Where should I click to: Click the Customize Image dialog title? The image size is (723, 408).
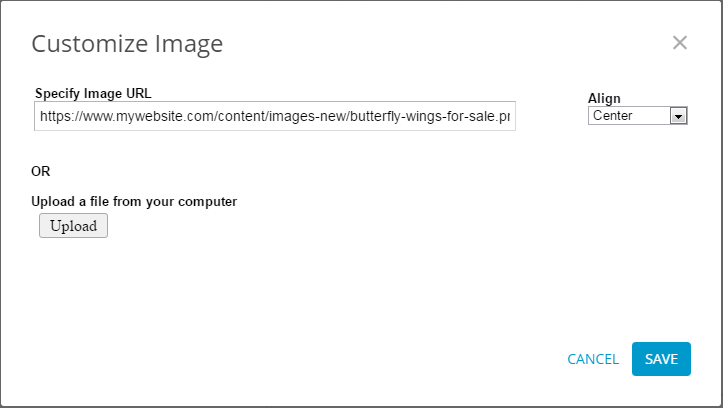127,44
